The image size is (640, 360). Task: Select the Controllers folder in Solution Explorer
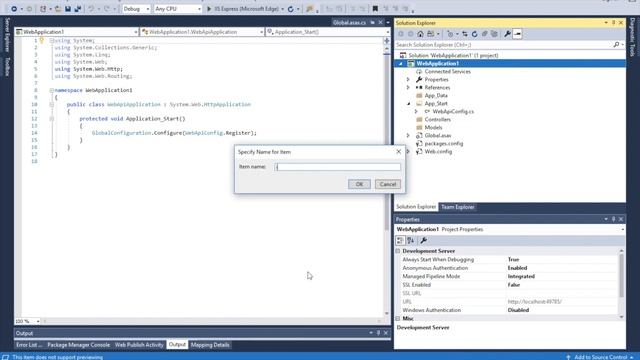click(438, 119)
